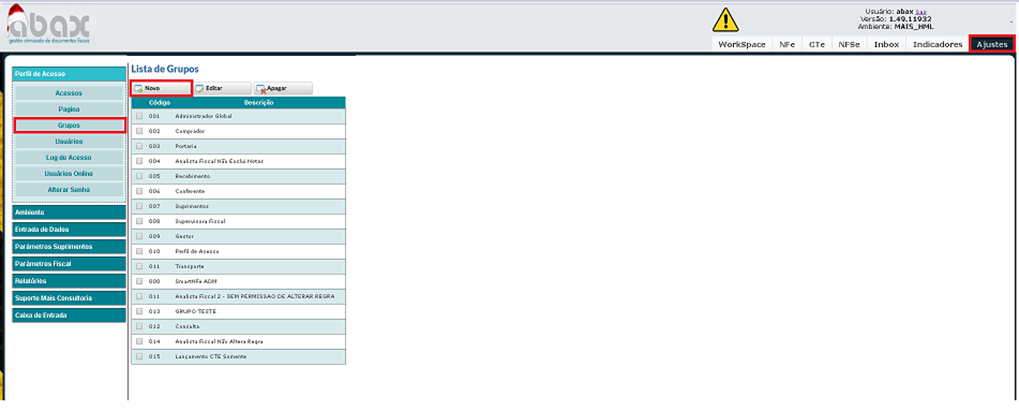Viewport: 1019px width, 411px height.
Task: Select the checkbox for 013 GRUPO TESTE
Action: [139, 311]
